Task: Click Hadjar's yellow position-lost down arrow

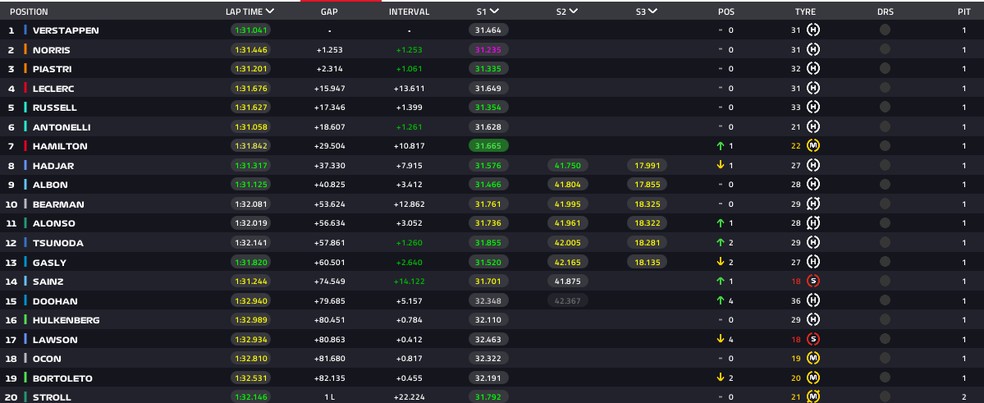Action: click(x=719, y=165)
